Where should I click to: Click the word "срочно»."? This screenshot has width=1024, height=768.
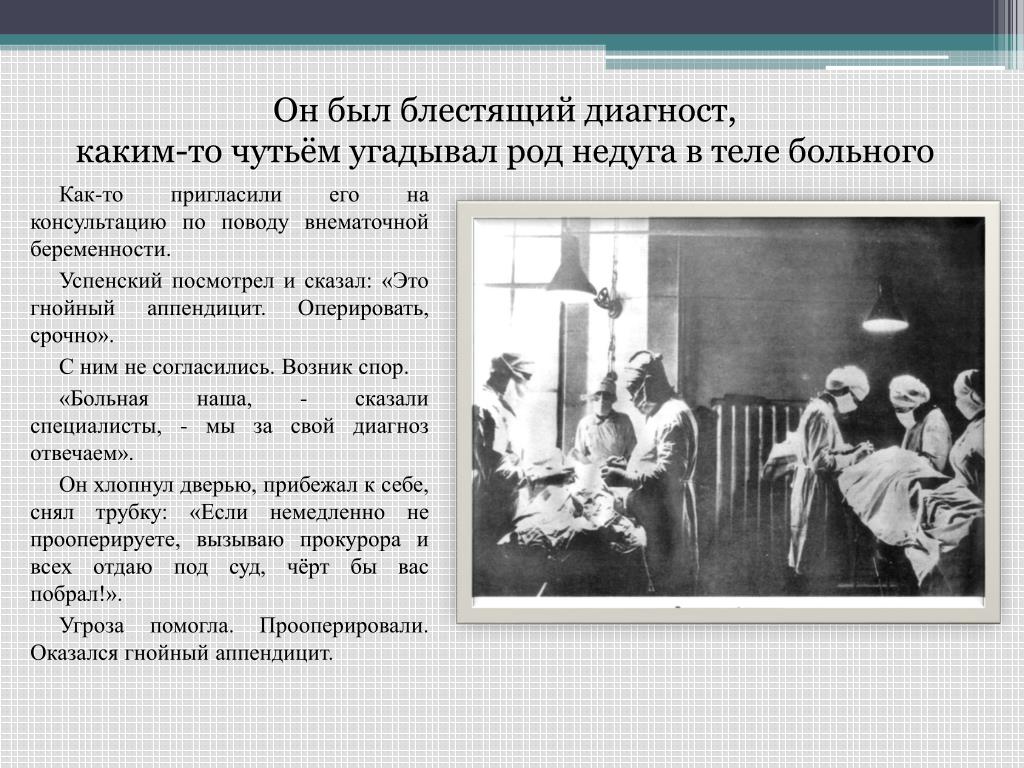[72, 336]
